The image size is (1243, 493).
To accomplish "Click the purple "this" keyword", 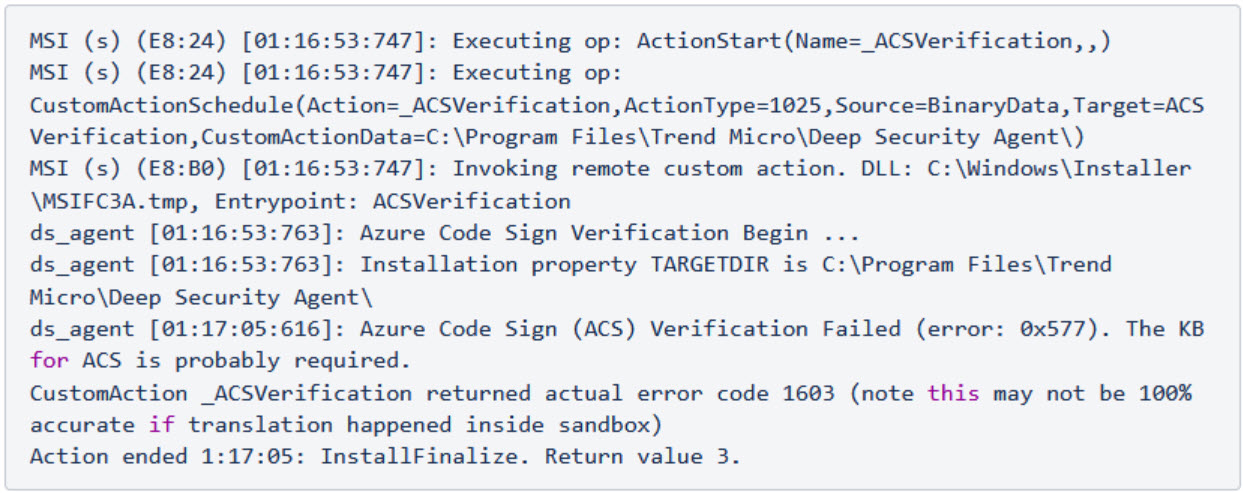I will tap(953, 393).
